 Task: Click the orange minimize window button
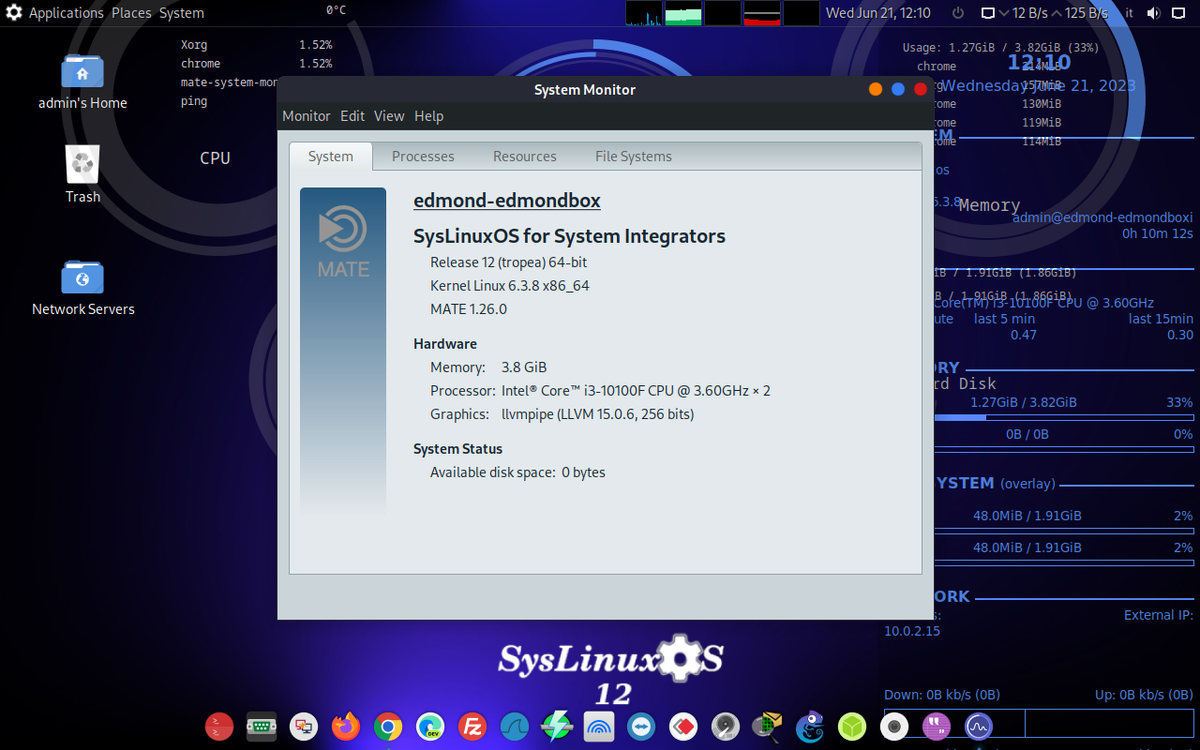[x=875, y=89]
